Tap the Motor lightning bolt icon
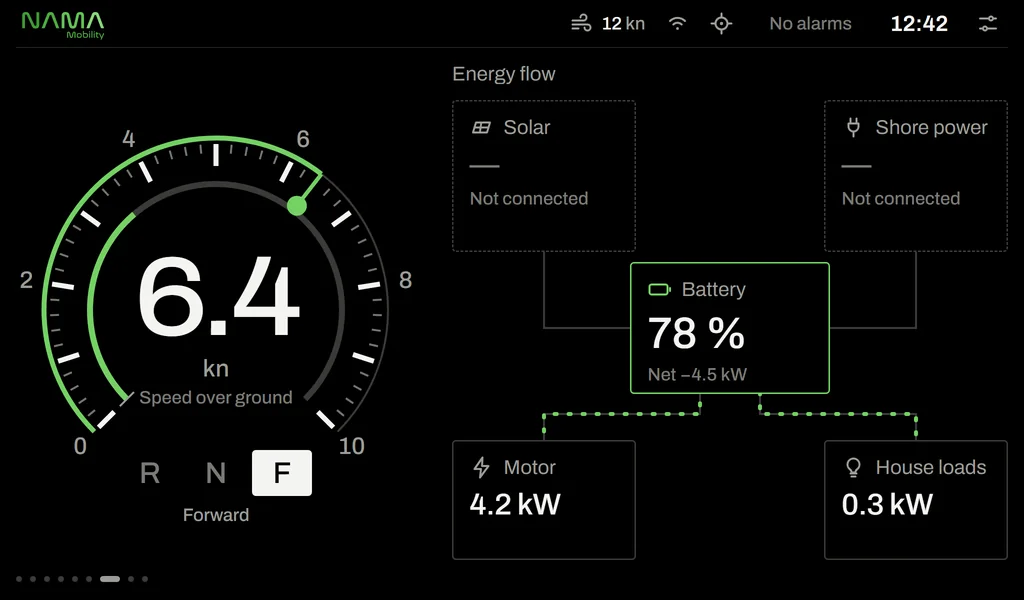1024x600 pixels. point(481,467)
